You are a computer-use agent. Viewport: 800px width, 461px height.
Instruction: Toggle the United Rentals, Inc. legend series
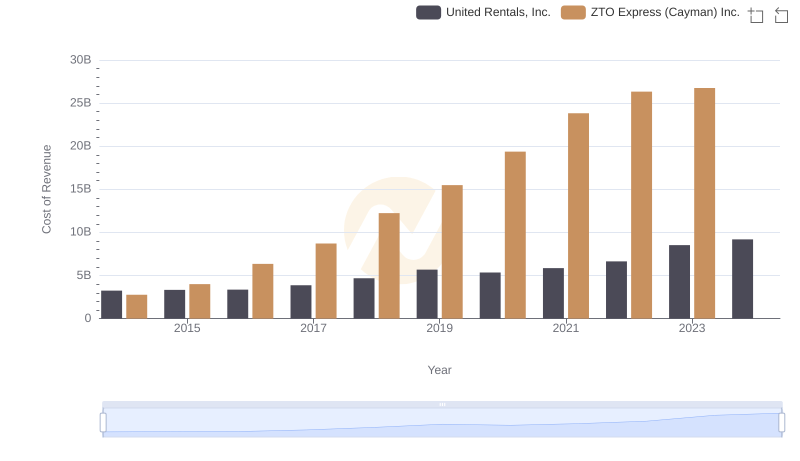click(483, 12)
